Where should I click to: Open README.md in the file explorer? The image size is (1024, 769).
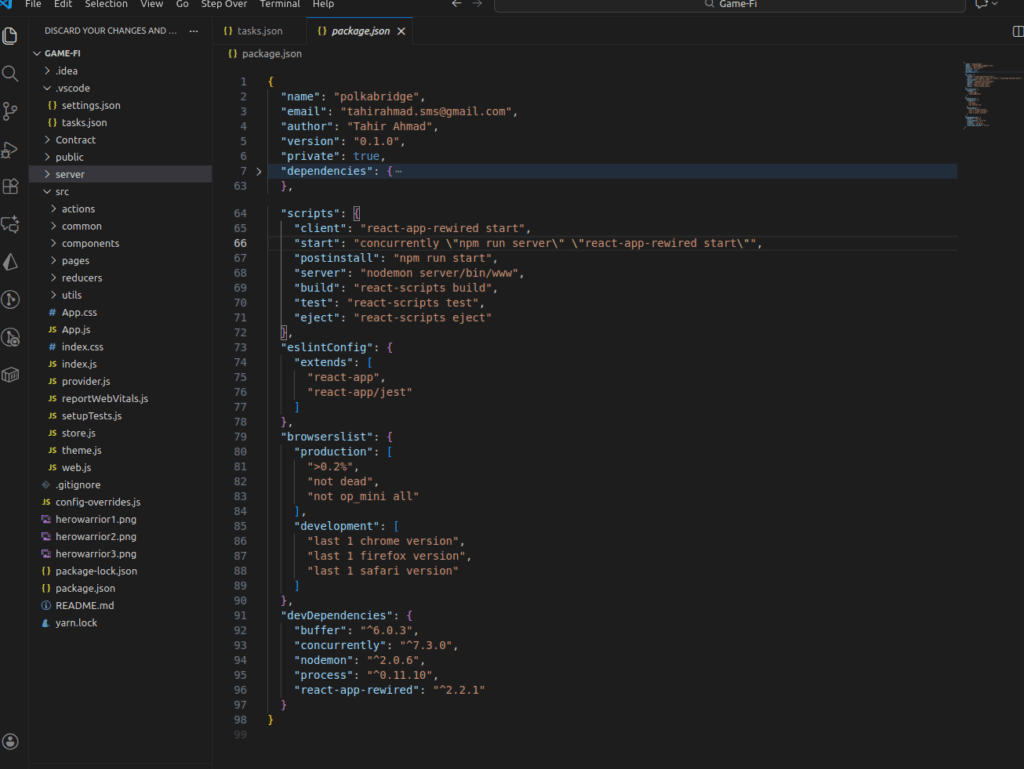coord(84,605)
